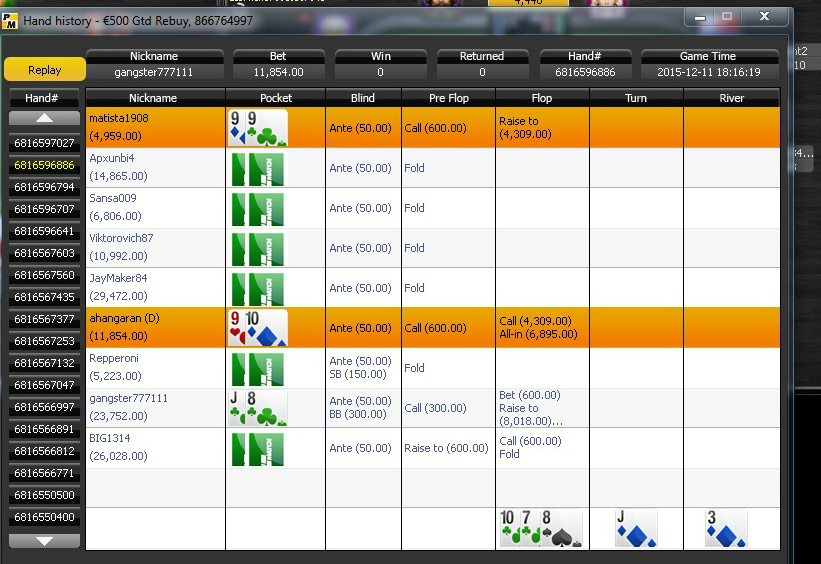Select player name BIG1314

point(109,438)
